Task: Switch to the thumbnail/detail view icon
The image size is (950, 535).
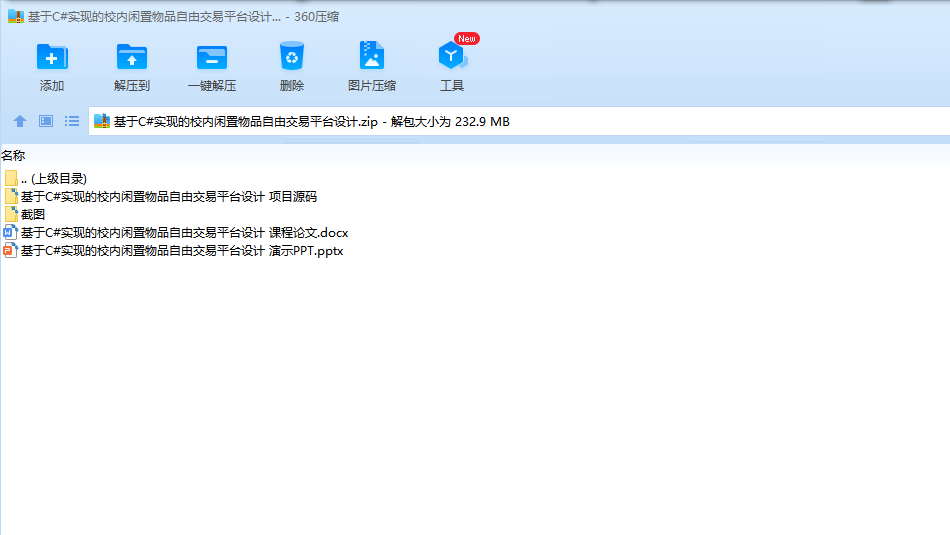Action: point(46,121)
